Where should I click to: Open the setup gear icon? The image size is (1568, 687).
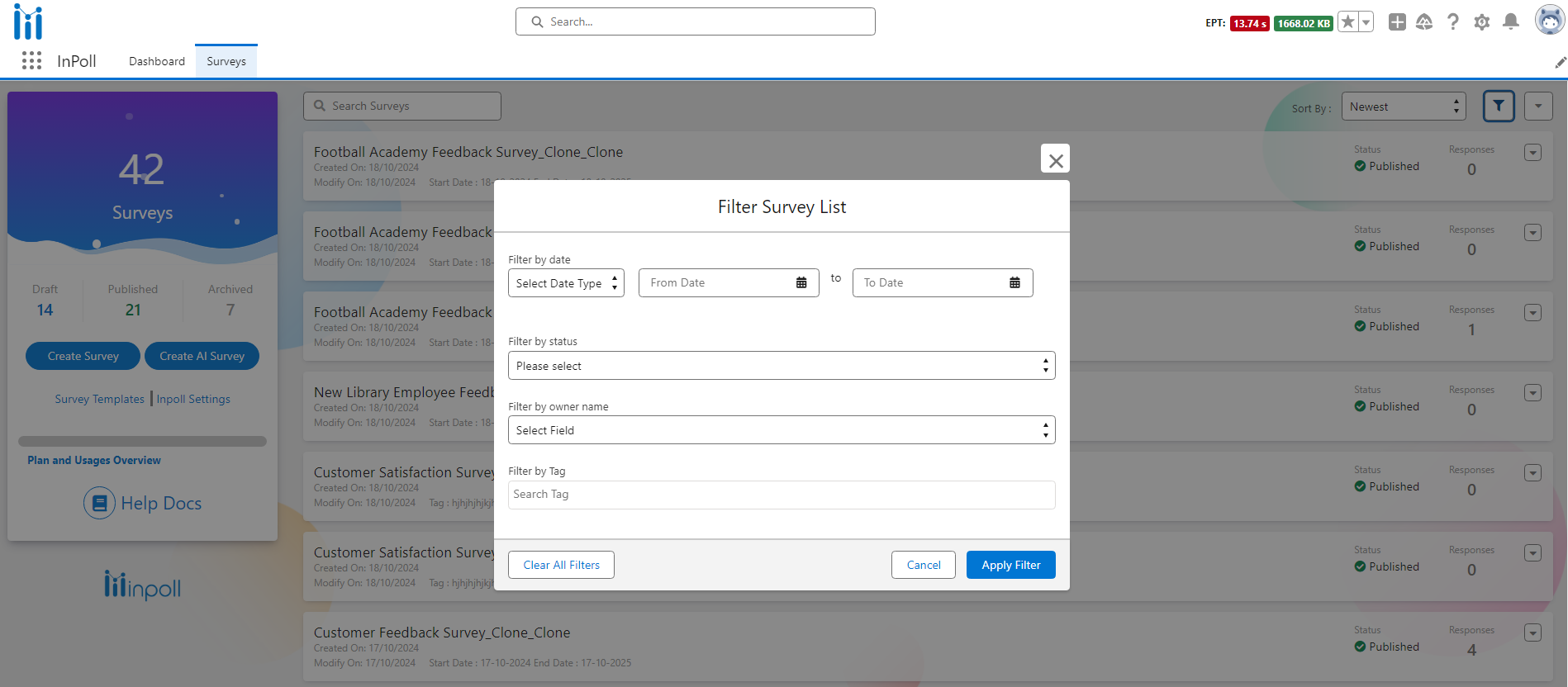click(1482, 22)
